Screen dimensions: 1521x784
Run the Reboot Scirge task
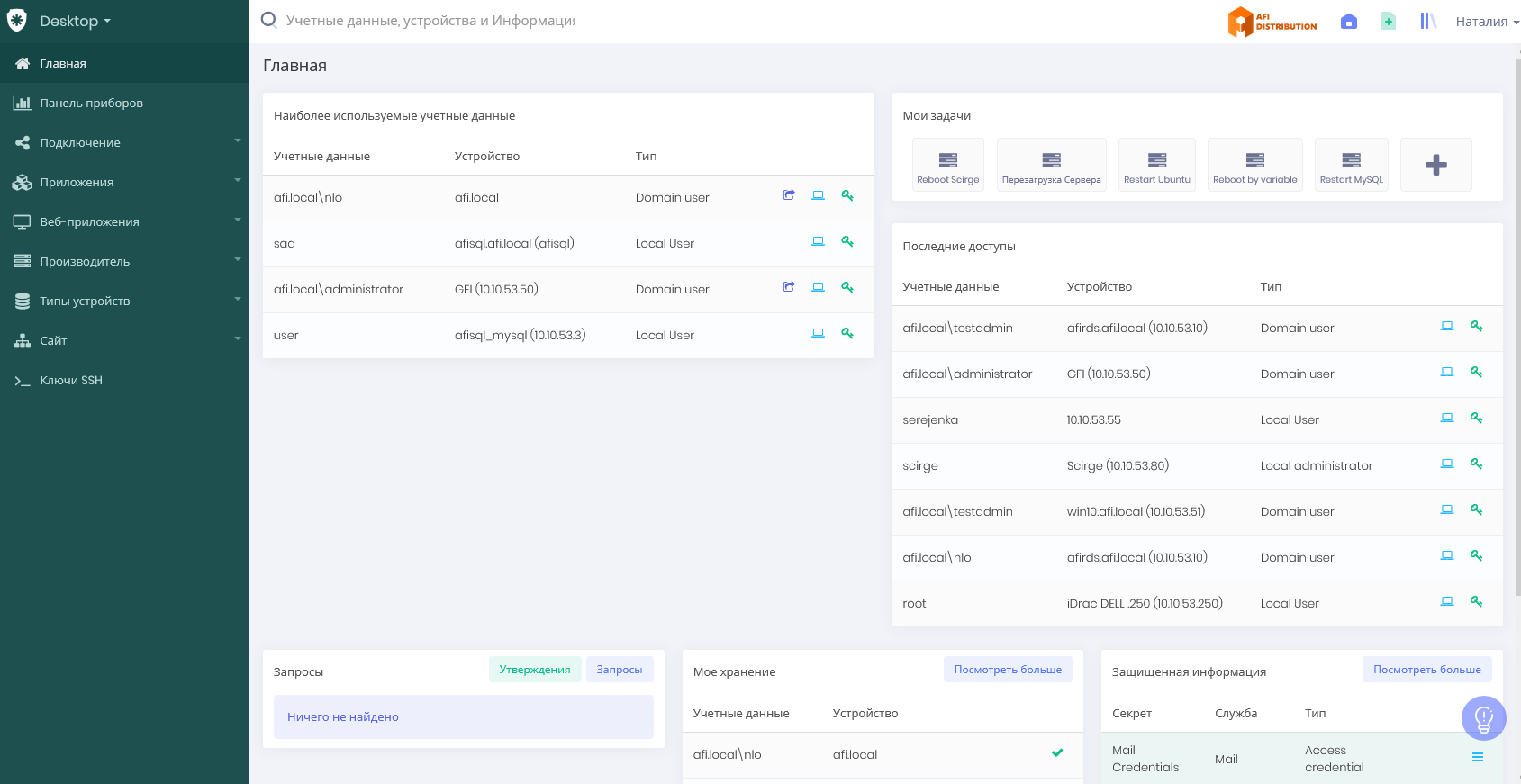coord(947,166)
